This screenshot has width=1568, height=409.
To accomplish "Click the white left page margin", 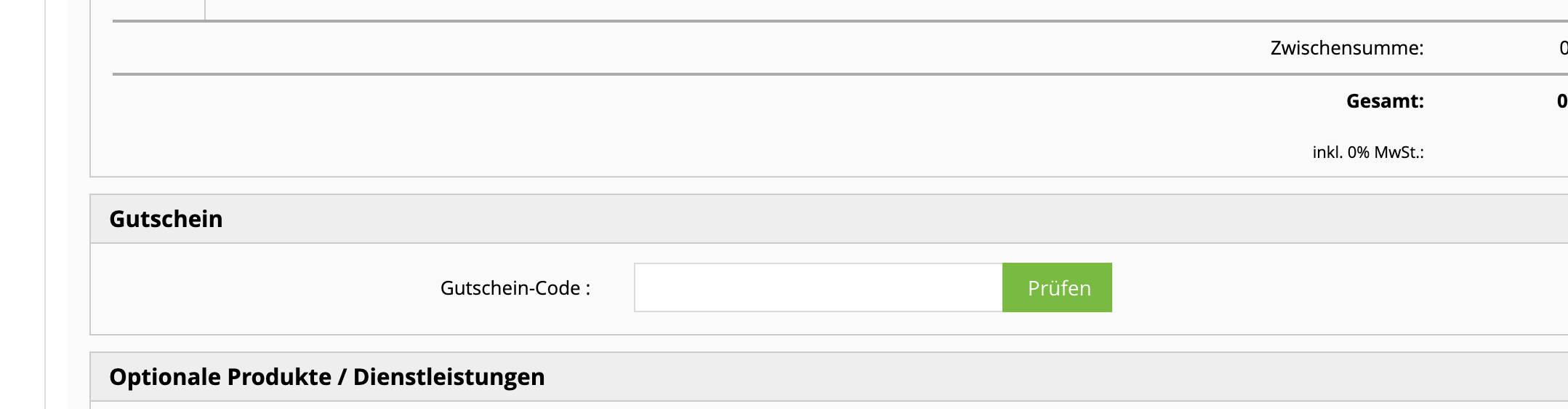I will 22,204.
